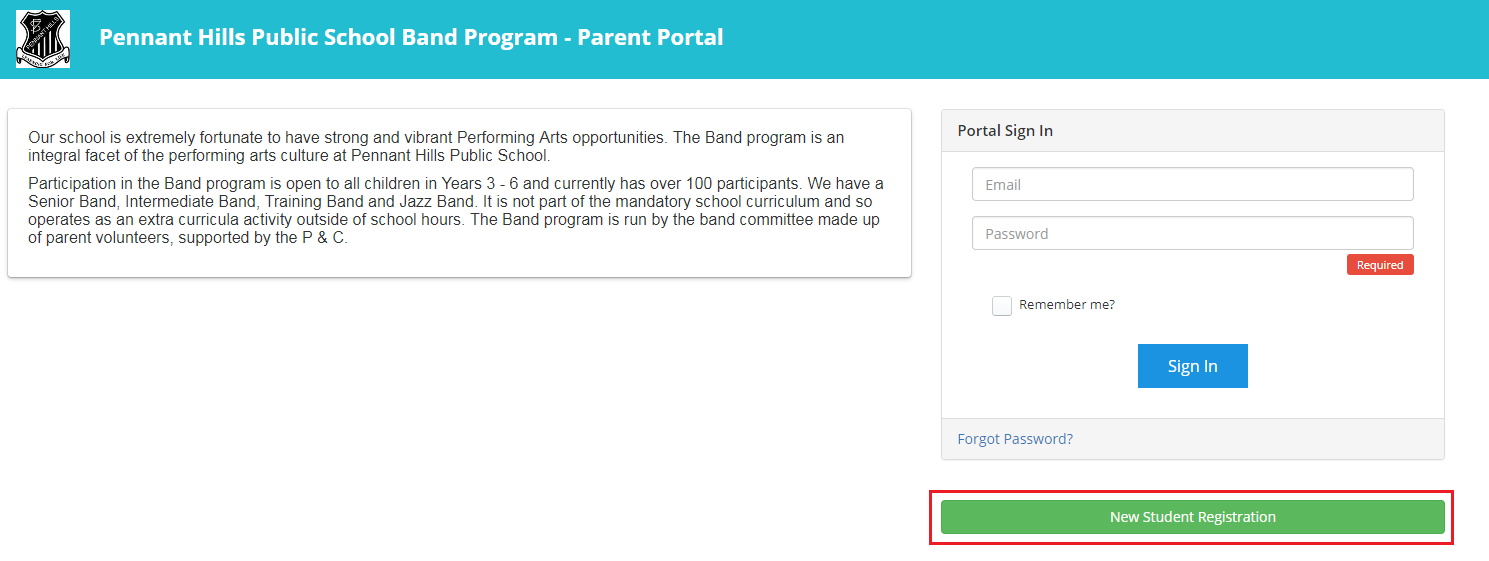Click the Portal Sign In panel heading

tap(1005, 131)
